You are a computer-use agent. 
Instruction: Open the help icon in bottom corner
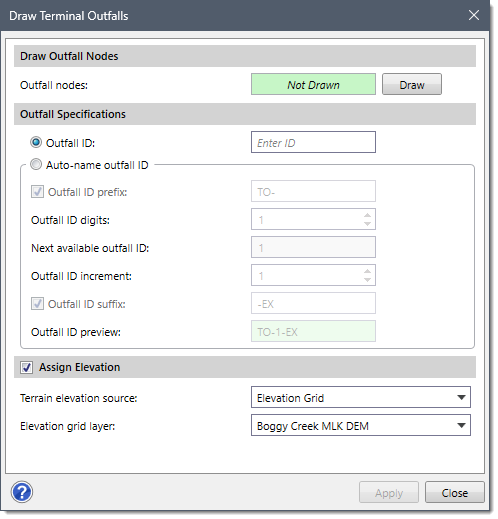(22, 492)
